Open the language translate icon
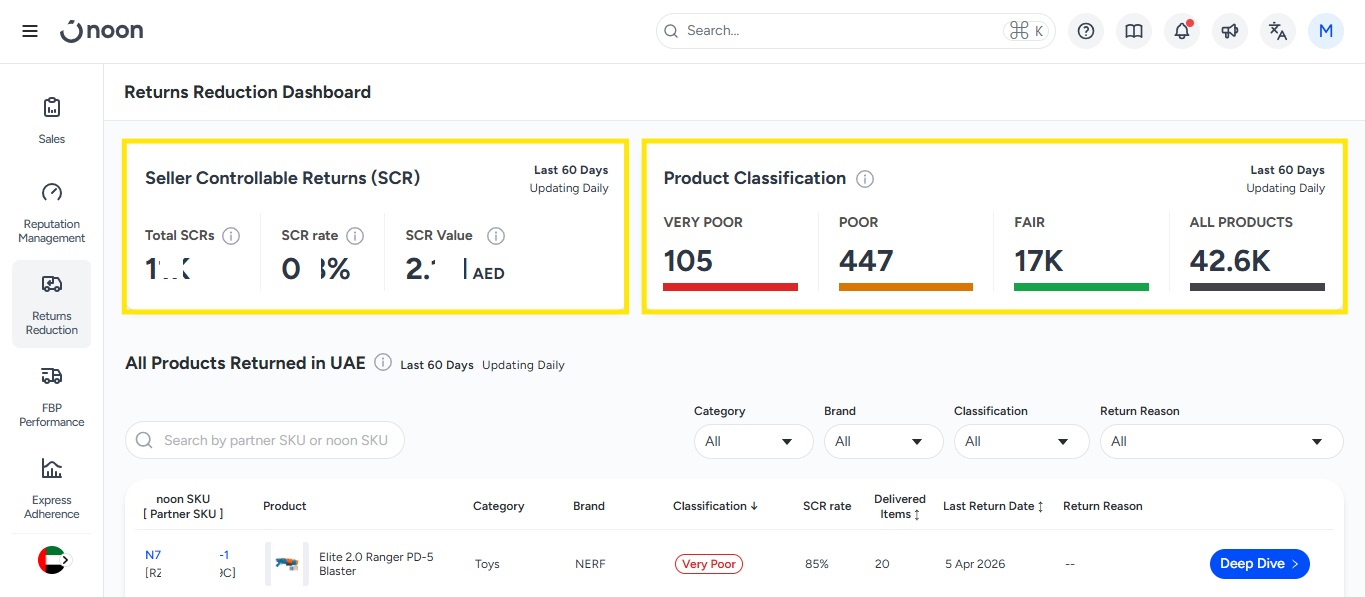This screenshot has height=597, width=1365. pyautogui.click(x=1278, y=31)
